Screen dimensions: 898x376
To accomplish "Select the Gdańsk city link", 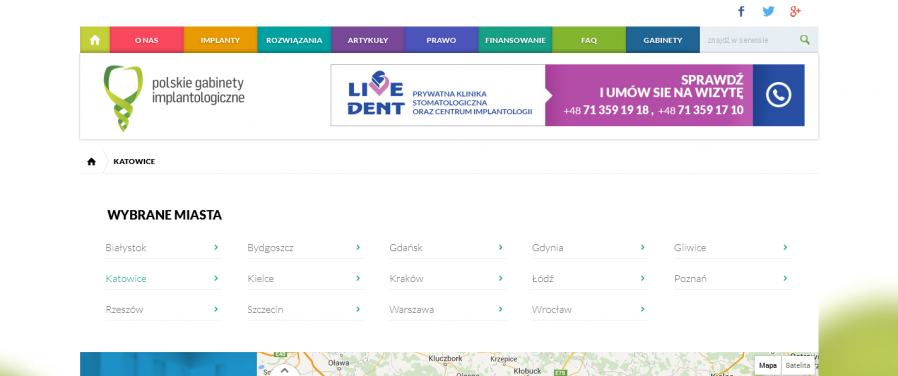I will pyautogui.click(x=406, y=248).
